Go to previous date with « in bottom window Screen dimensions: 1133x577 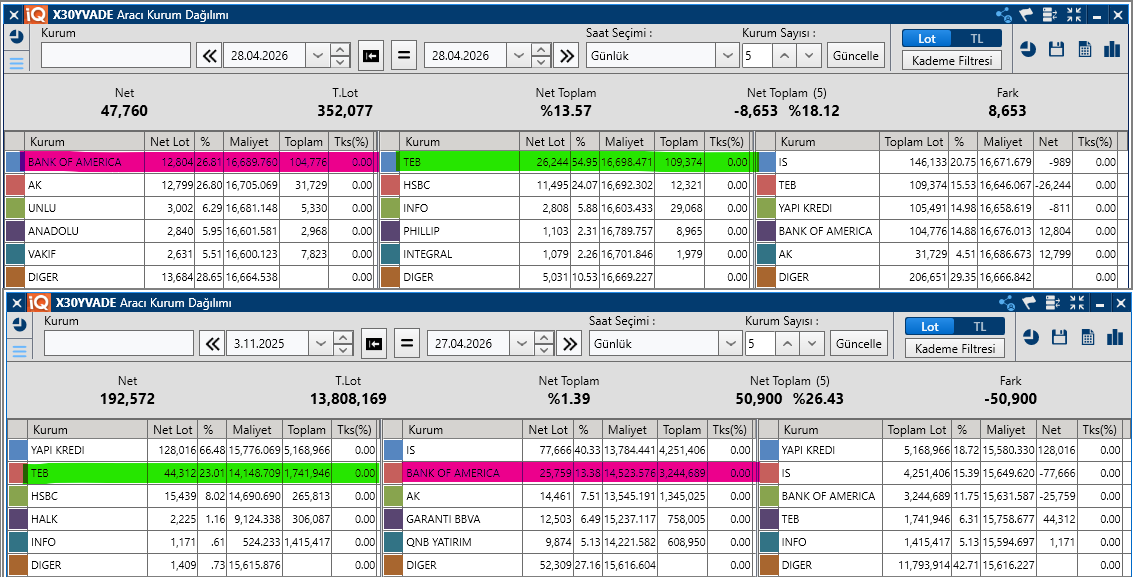212,344
